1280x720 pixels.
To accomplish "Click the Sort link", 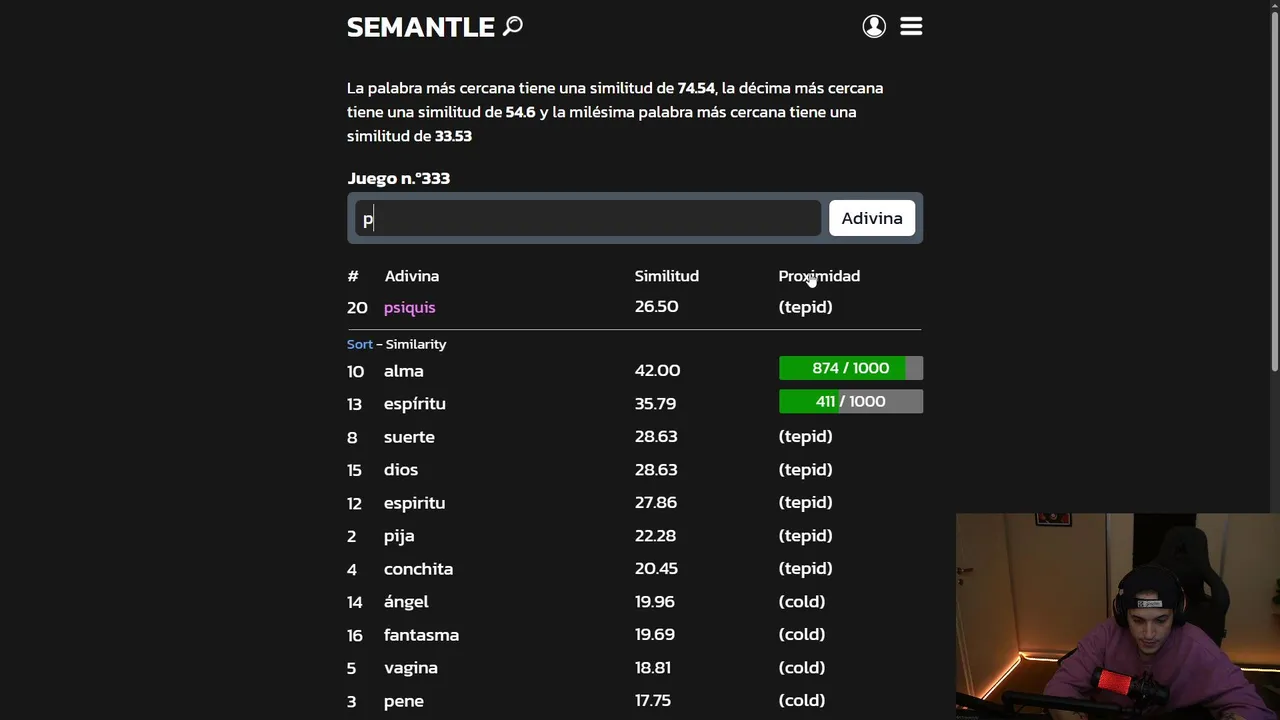I will click(x=359, y=344).
